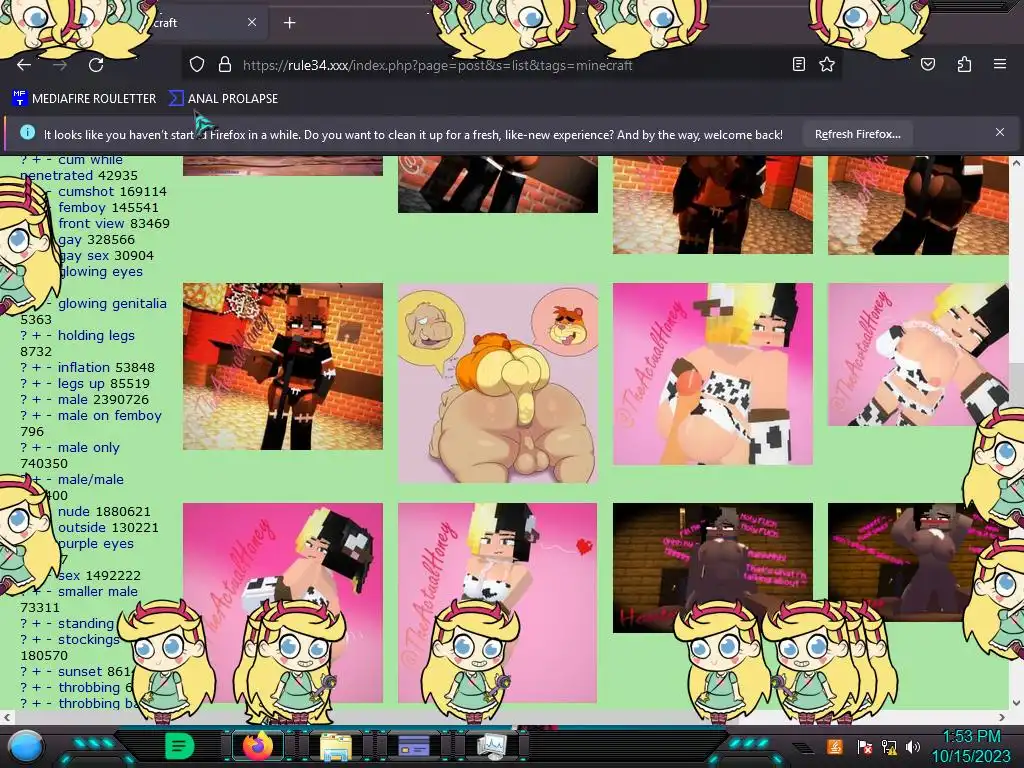Show site security info via lock icon
Screen dimensions: 1024x768
[225, 65]
